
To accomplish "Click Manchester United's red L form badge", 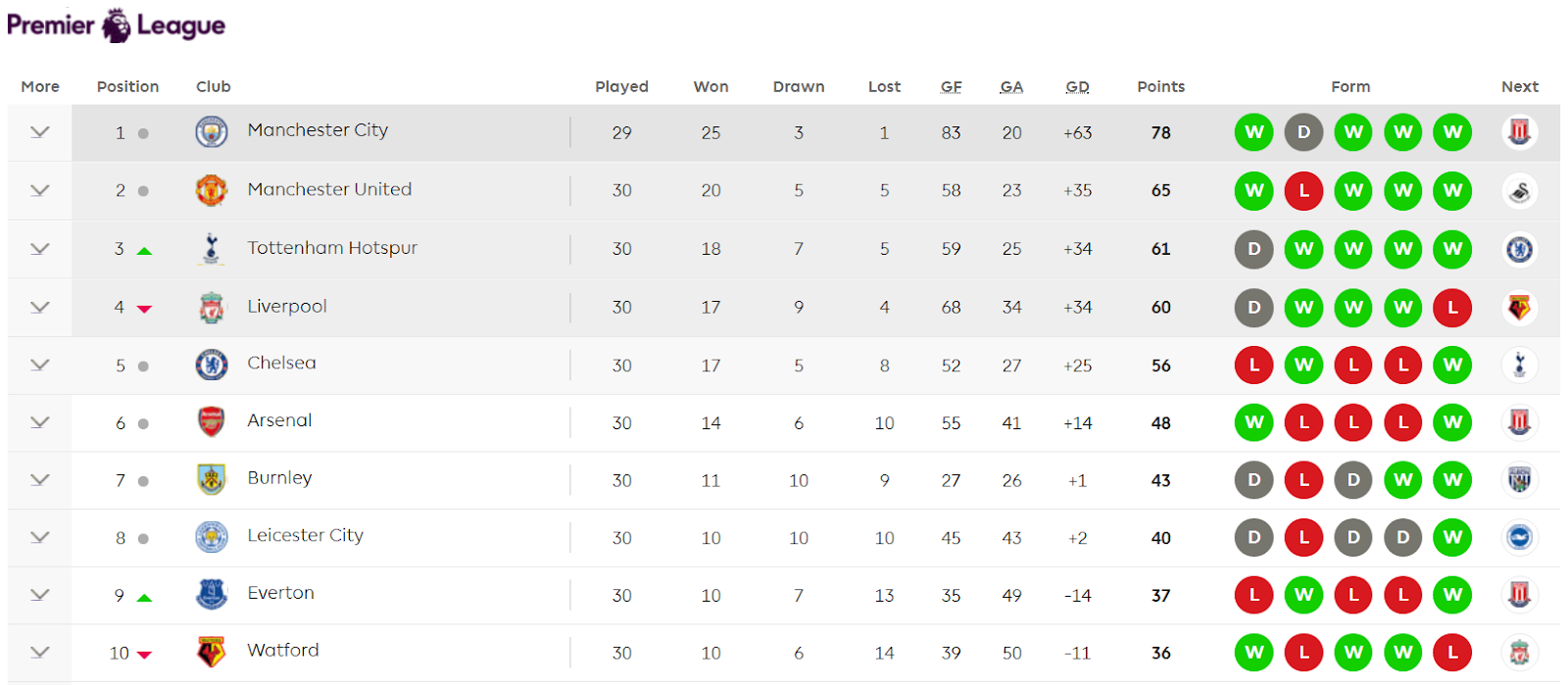I will click(1303, 190).
